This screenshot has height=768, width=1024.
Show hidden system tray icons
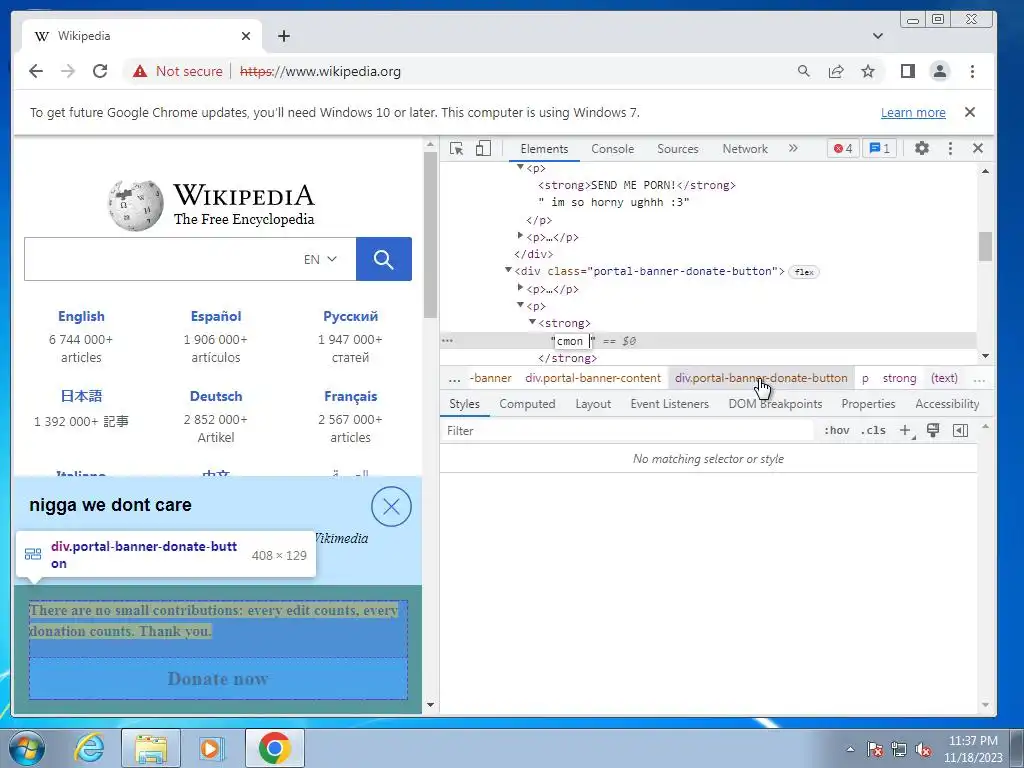pyautogui.click(x=850, y=749)
